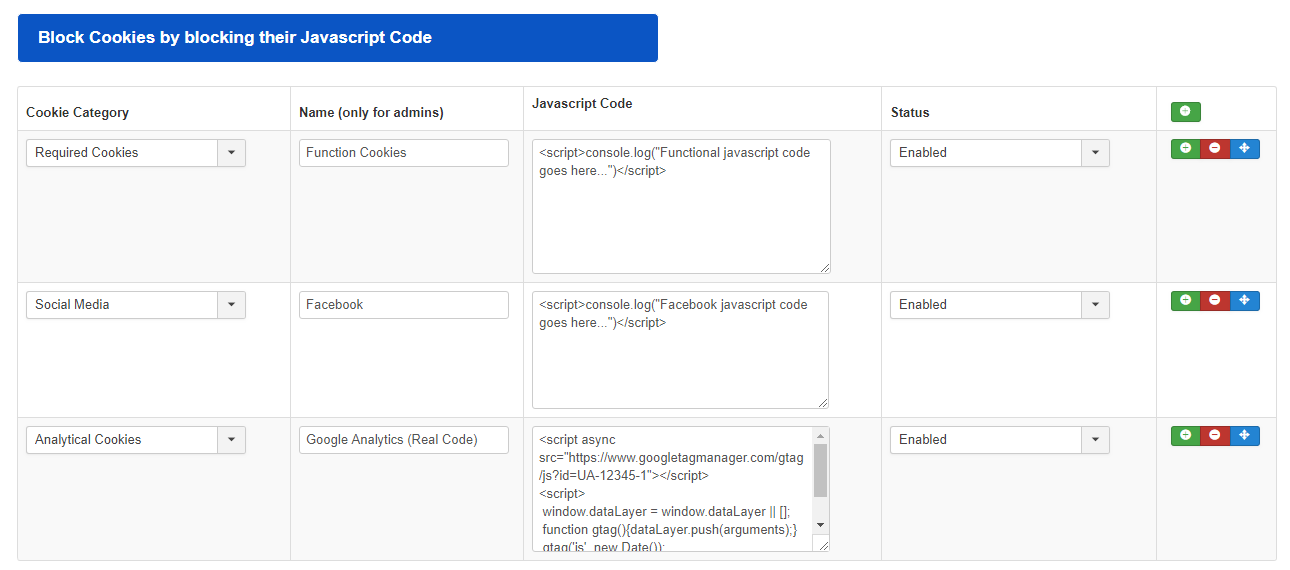Add row after Function Cookies entry
Screen dimensions: 1290x570
click(x=1185, y=149)
